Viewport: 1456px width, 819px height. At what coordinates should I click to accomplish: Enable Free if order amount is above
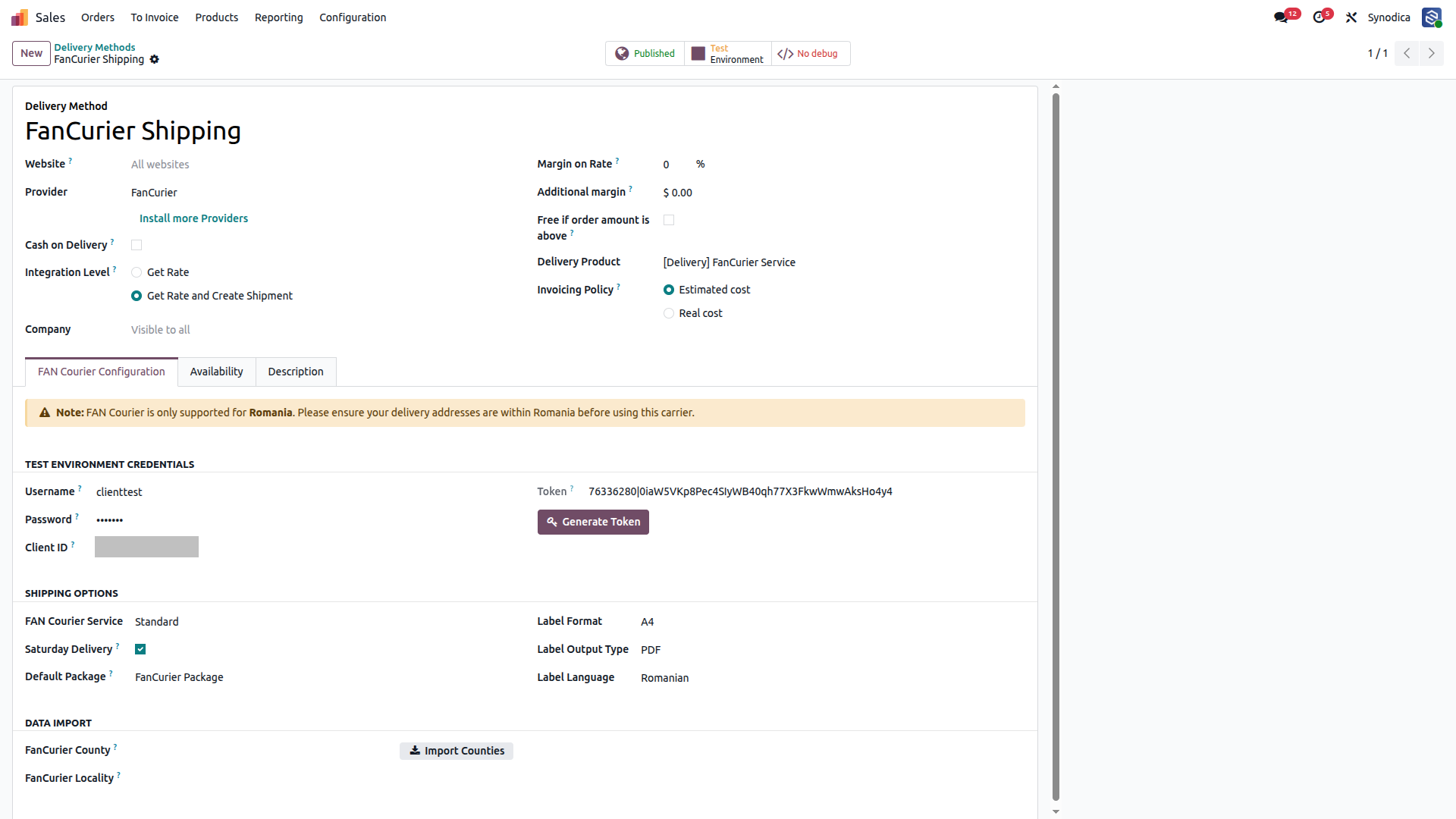(x=669, y=220)
